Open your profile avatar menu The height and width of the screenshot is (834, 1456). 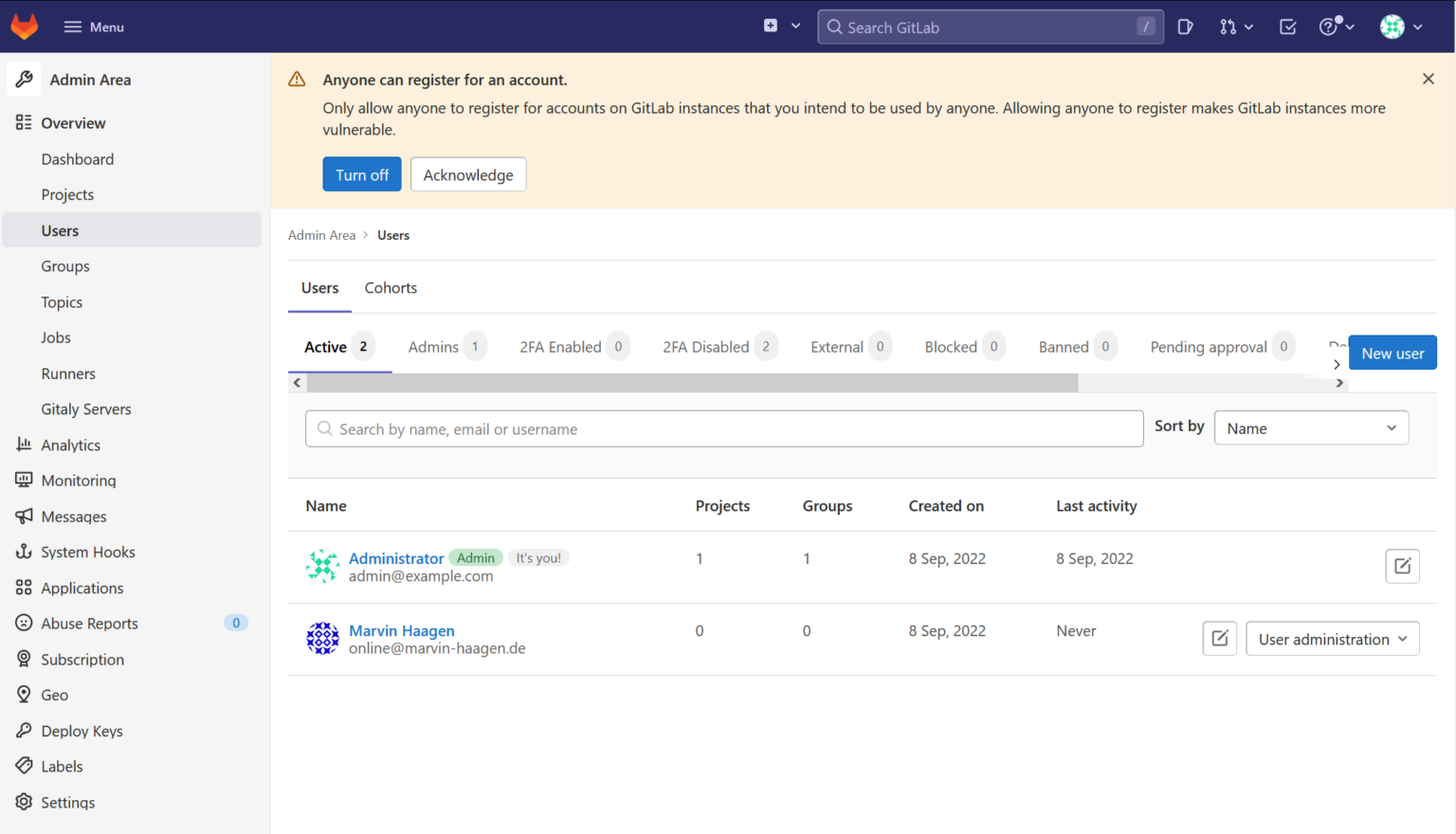(x=1393, y=26)
